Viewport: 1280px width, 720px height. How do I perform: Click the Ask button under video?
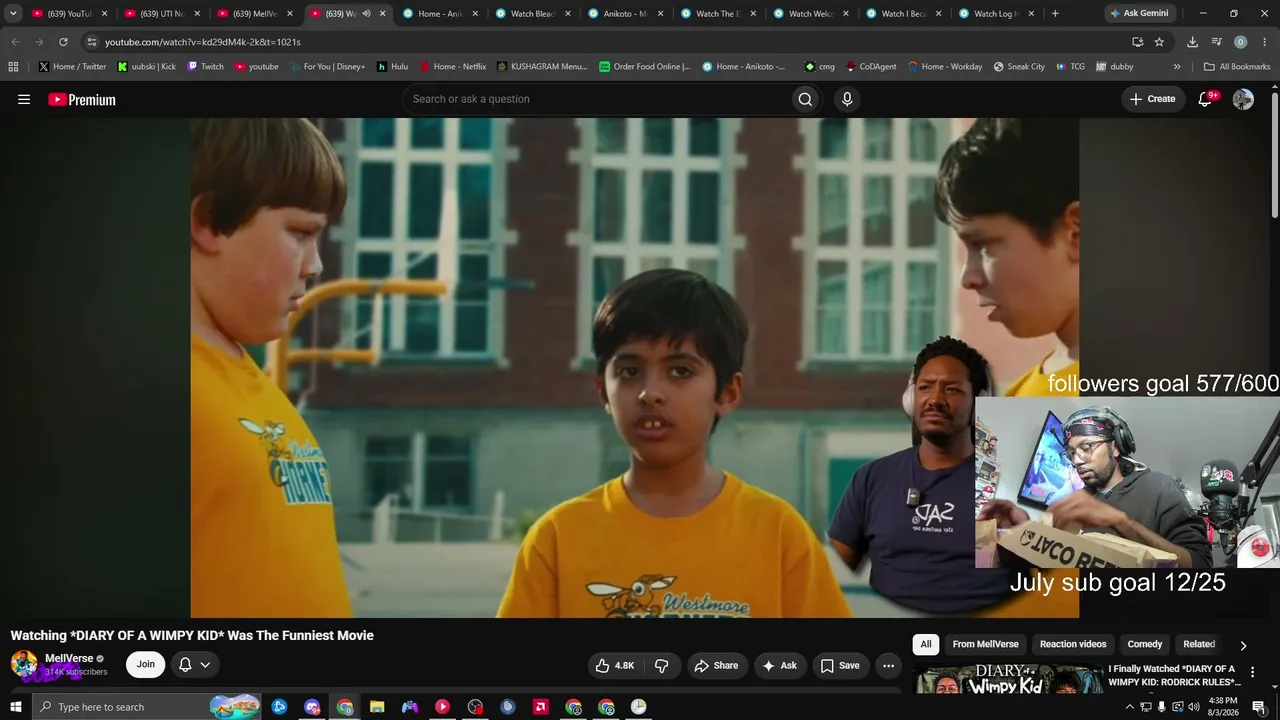779,665
